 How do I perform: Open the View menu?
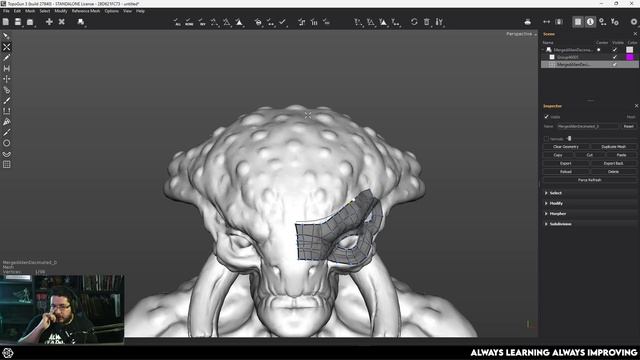click(127, 11)
